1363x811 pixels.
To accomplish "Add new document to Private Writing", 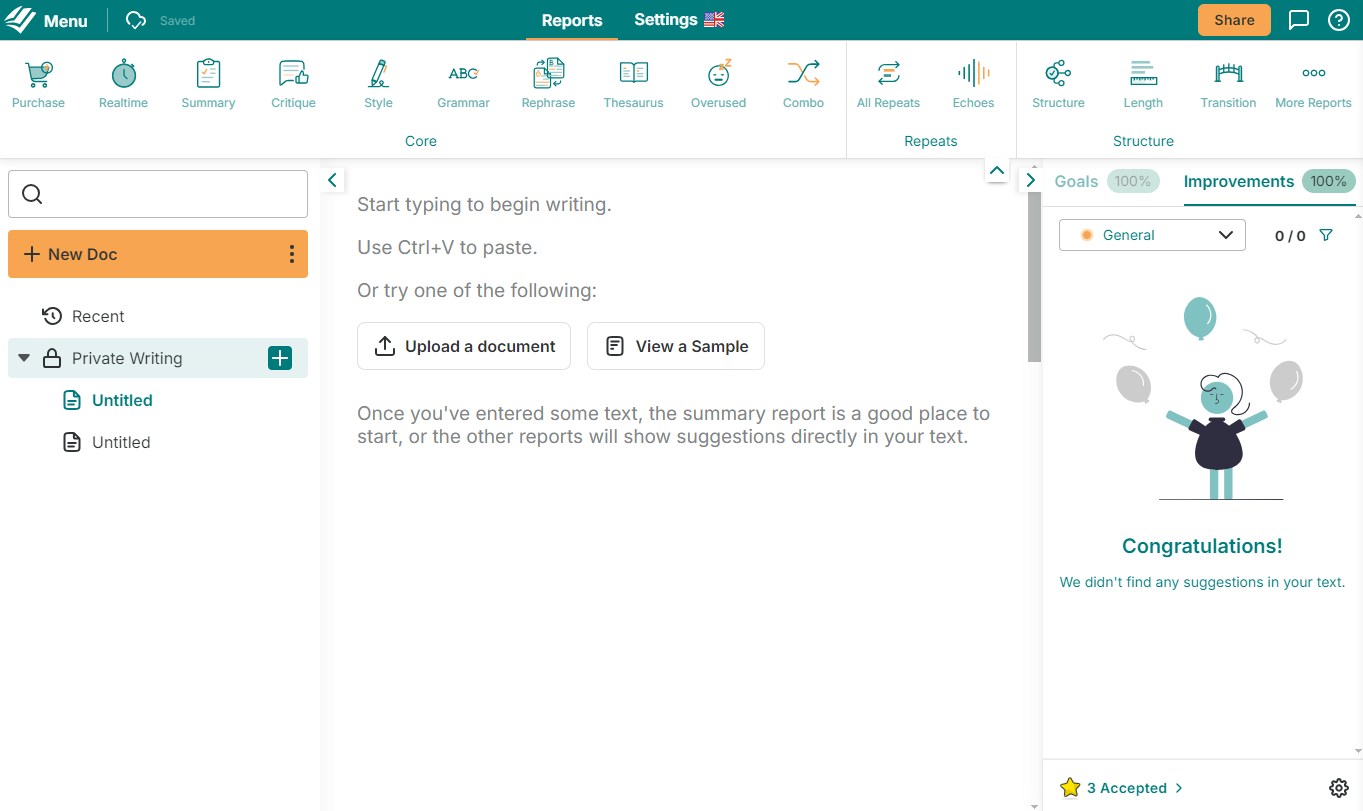I will pos(280,358).
